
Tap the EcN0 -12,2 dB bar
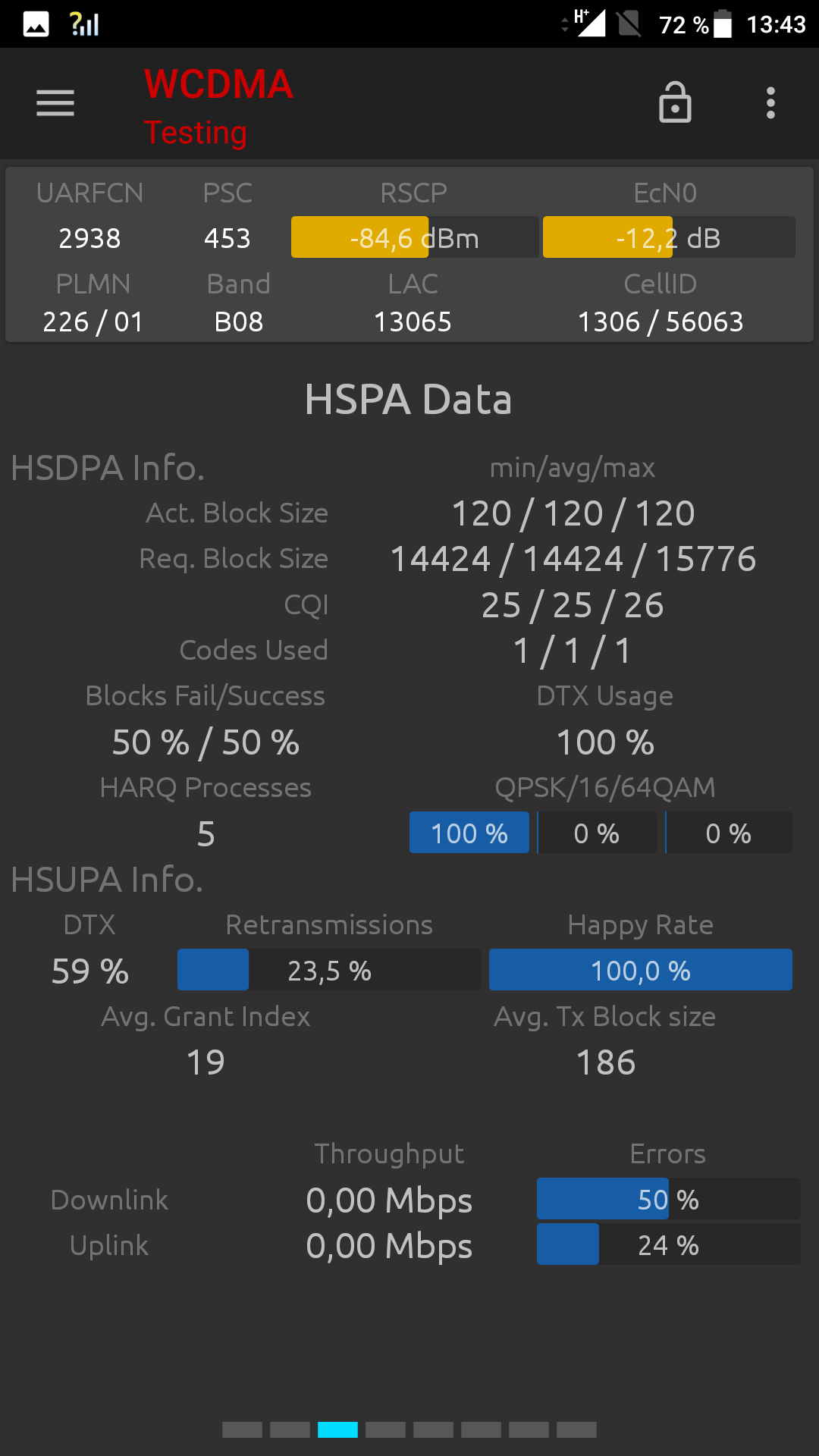(669, 237)
